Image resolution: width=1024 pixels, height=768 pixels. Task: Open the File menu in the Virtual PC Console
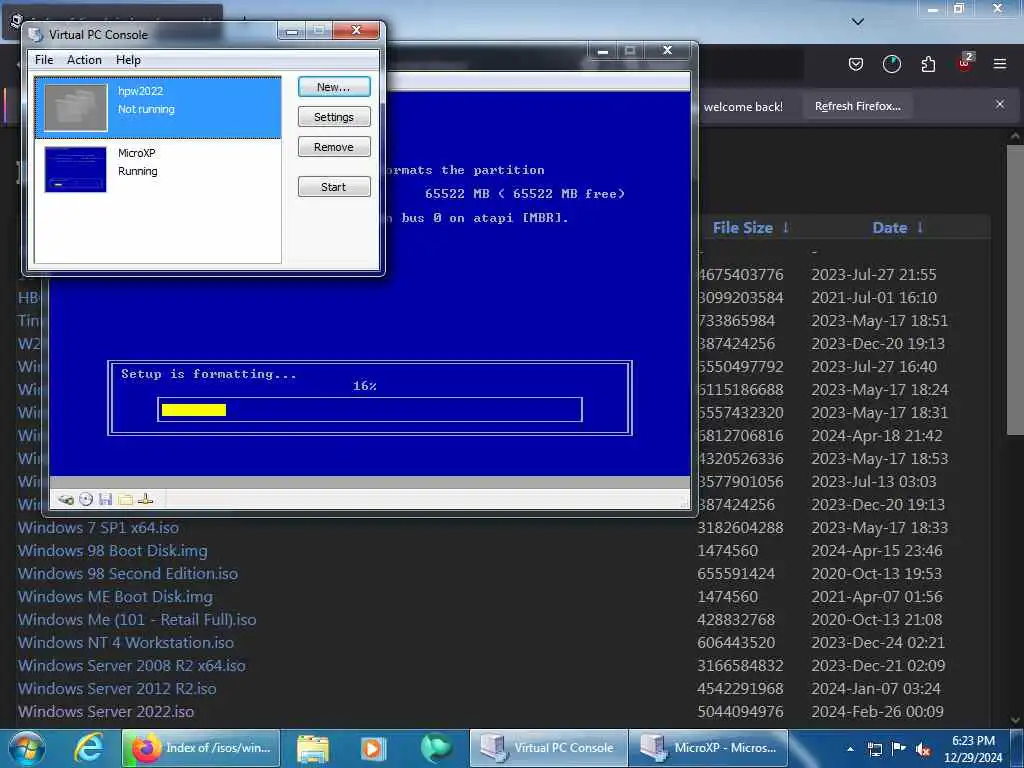point(44,59)
